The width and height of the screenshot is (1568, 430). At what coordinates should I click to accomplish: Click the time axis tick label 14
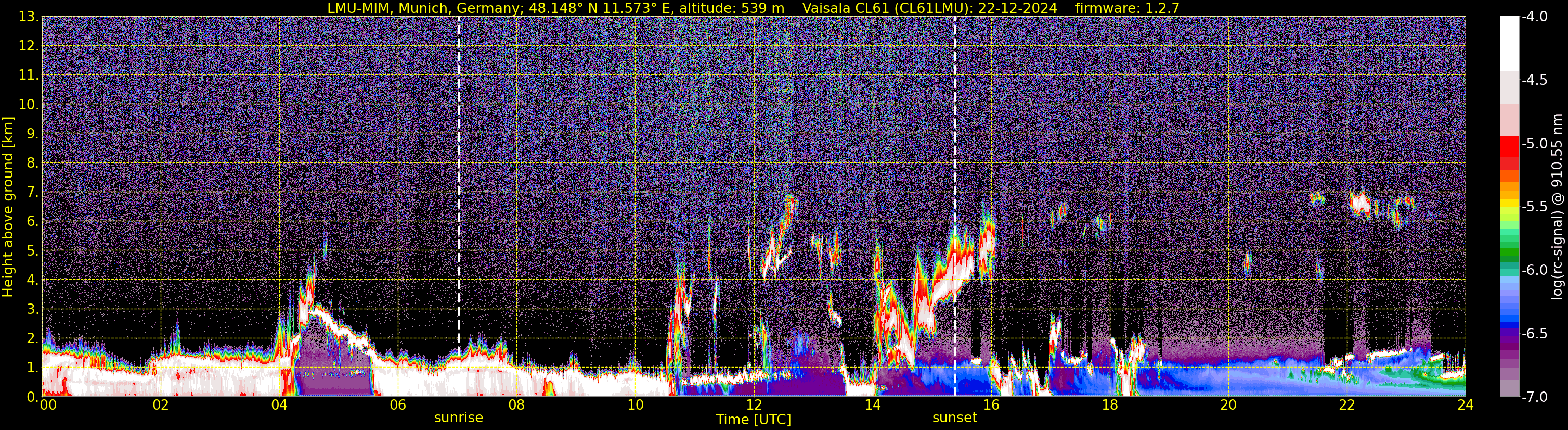pyautogui.click(x=872, y=406)
